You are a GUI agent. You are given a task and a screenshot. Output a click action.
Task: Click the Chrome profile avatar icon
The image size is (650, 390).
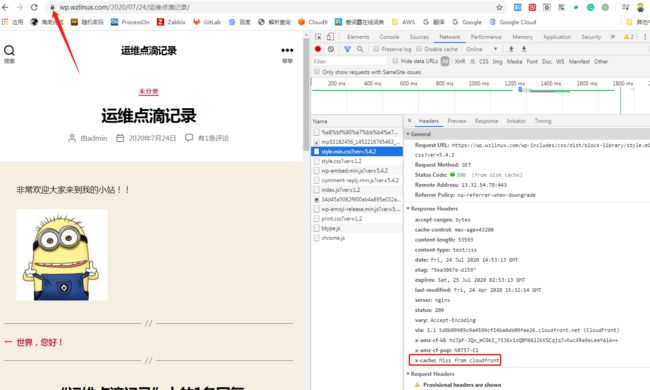coord(640,7)
